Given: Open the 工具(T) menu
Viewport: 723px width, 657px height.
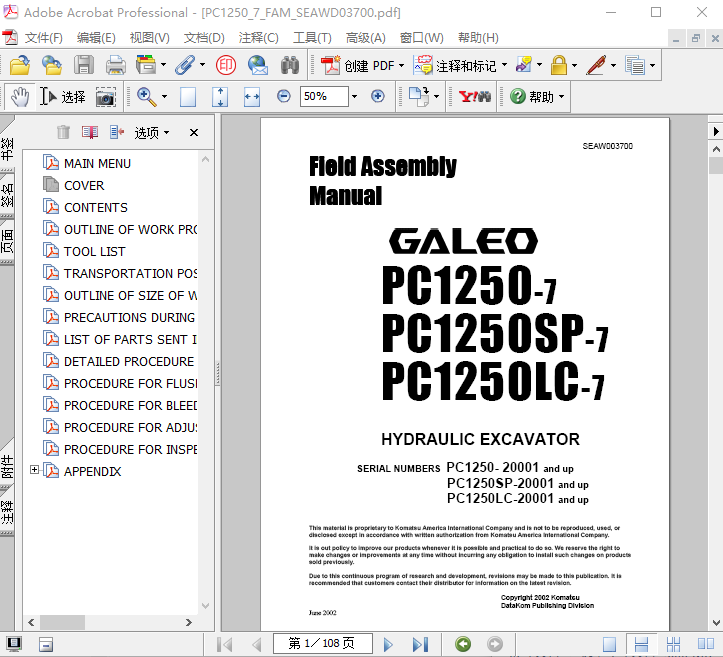Looking at the screenshot, I should [312, 38].
